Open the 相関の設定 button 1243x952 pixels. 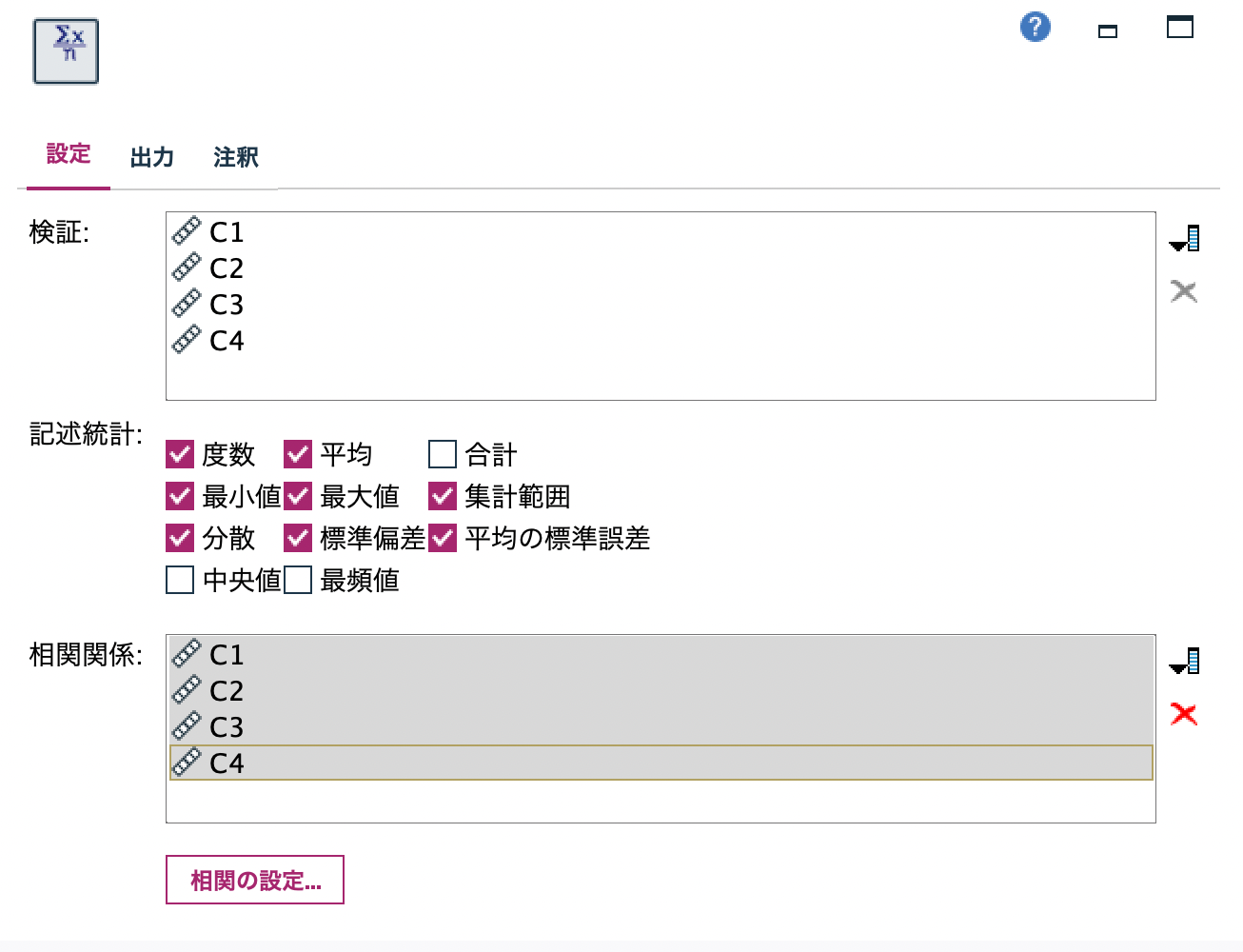(254, 880)
